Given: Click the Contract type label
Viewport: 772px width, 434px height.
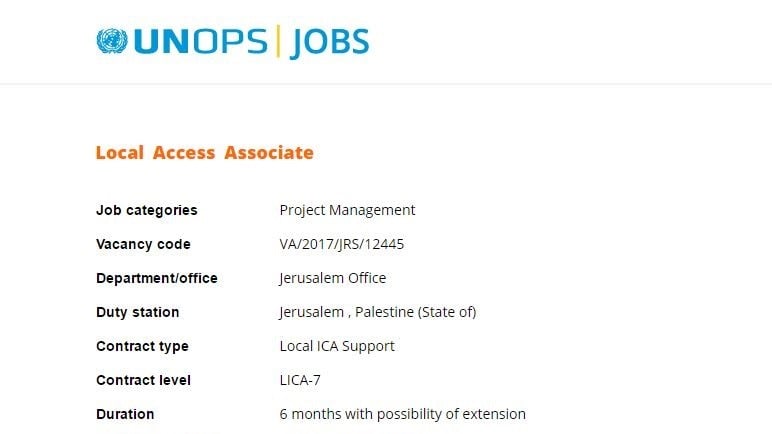Looking at the screenshot, I should pyautogui.click(x=142, y=346).
